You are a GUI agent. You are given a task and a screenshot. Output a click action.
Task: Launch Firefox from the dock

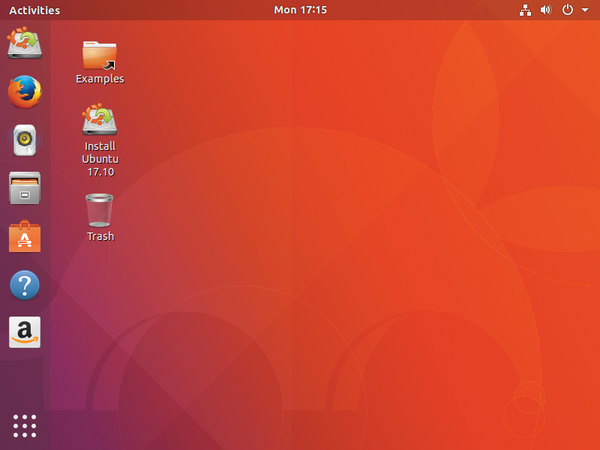click(24, 92)
